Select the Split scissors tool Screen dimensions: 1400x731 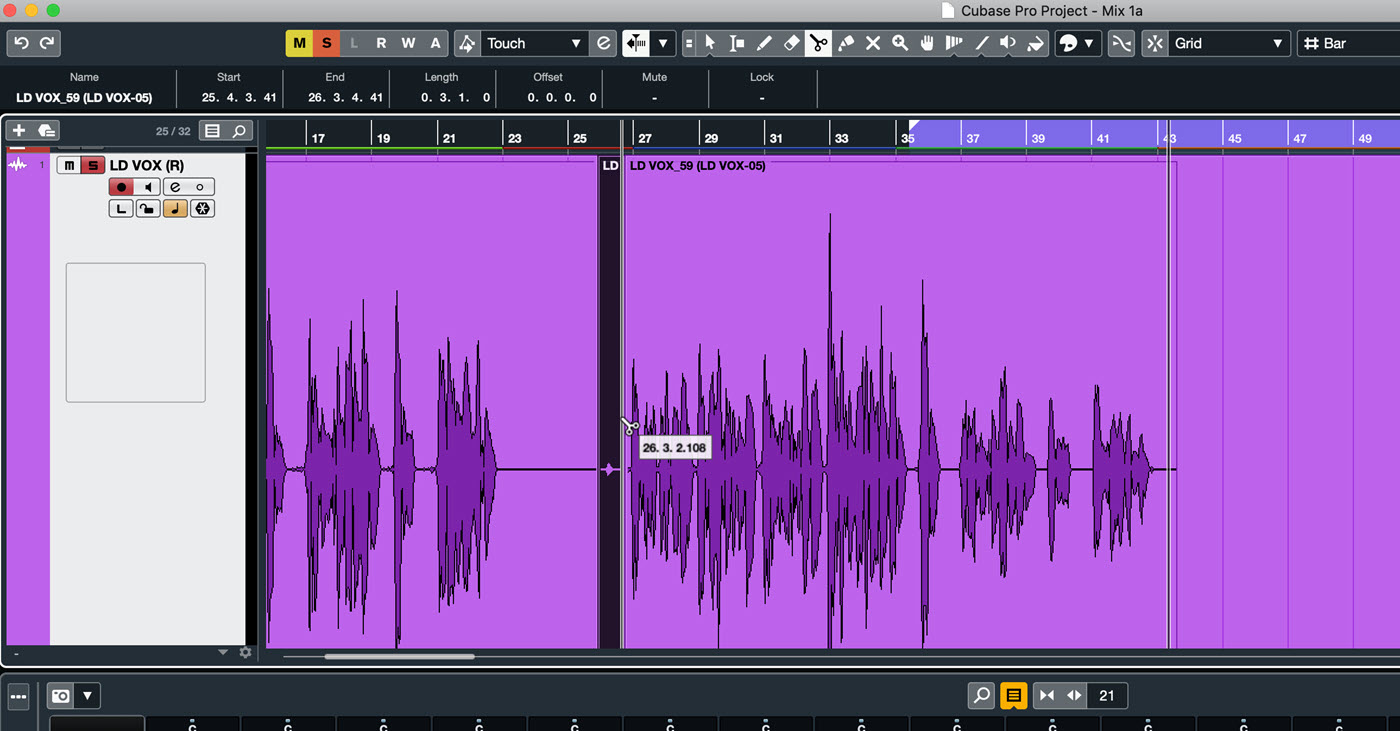pos(818,43)
